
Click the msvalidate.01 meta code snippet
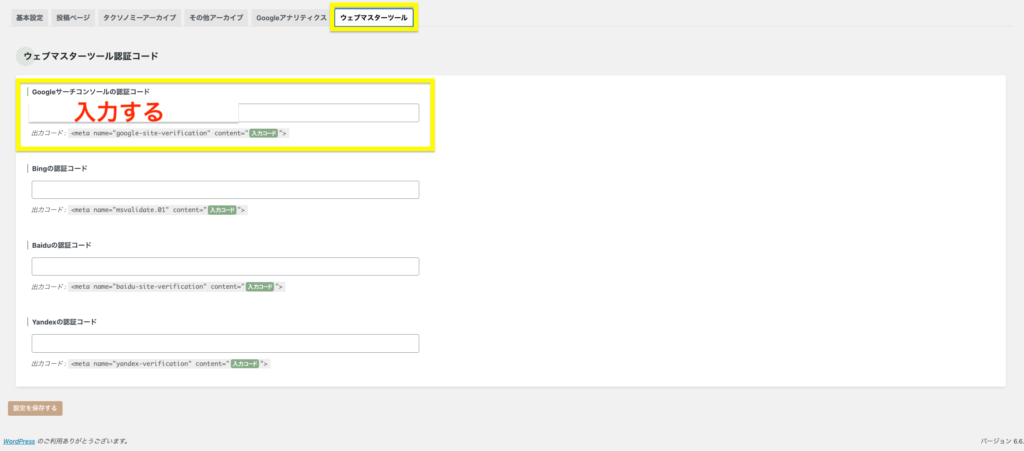click(157, 210)
